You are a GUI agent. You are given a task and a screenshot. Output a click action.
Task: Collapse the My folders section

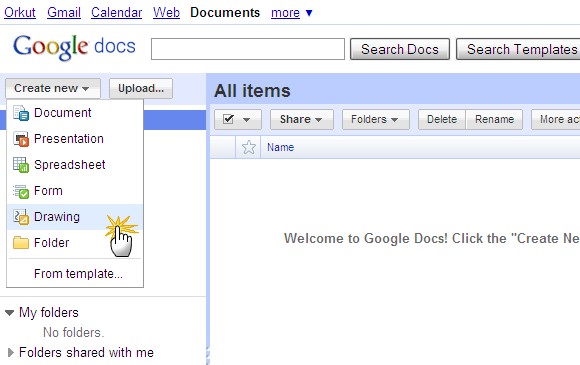[10, 313]
